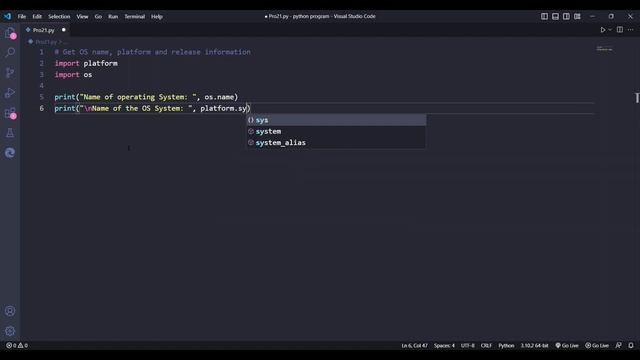The width and height of the screenshot is (640, 360).
Task: Open the Terminal menu
Action: pos(135,17)
